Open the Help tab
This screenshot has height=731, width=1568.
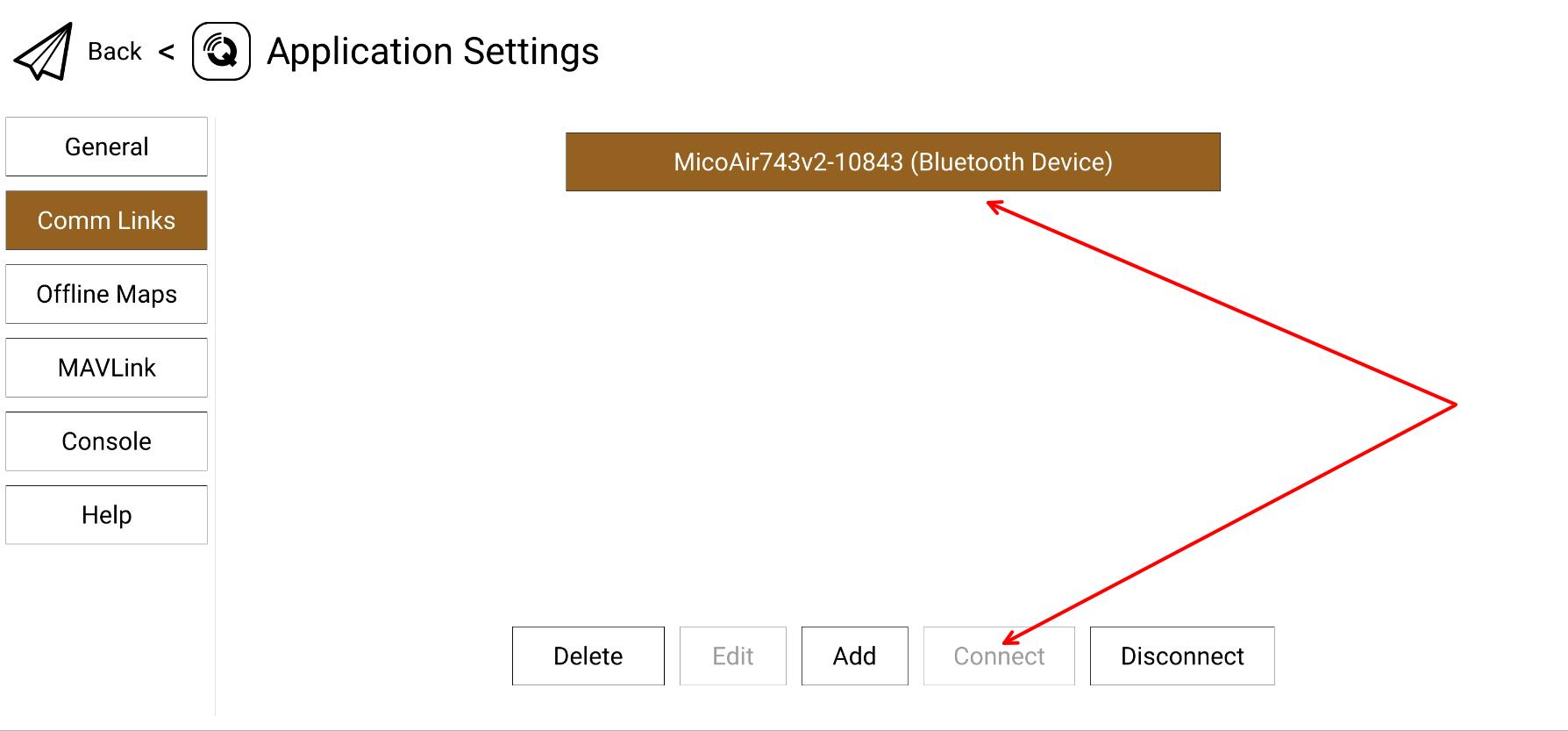106,515
